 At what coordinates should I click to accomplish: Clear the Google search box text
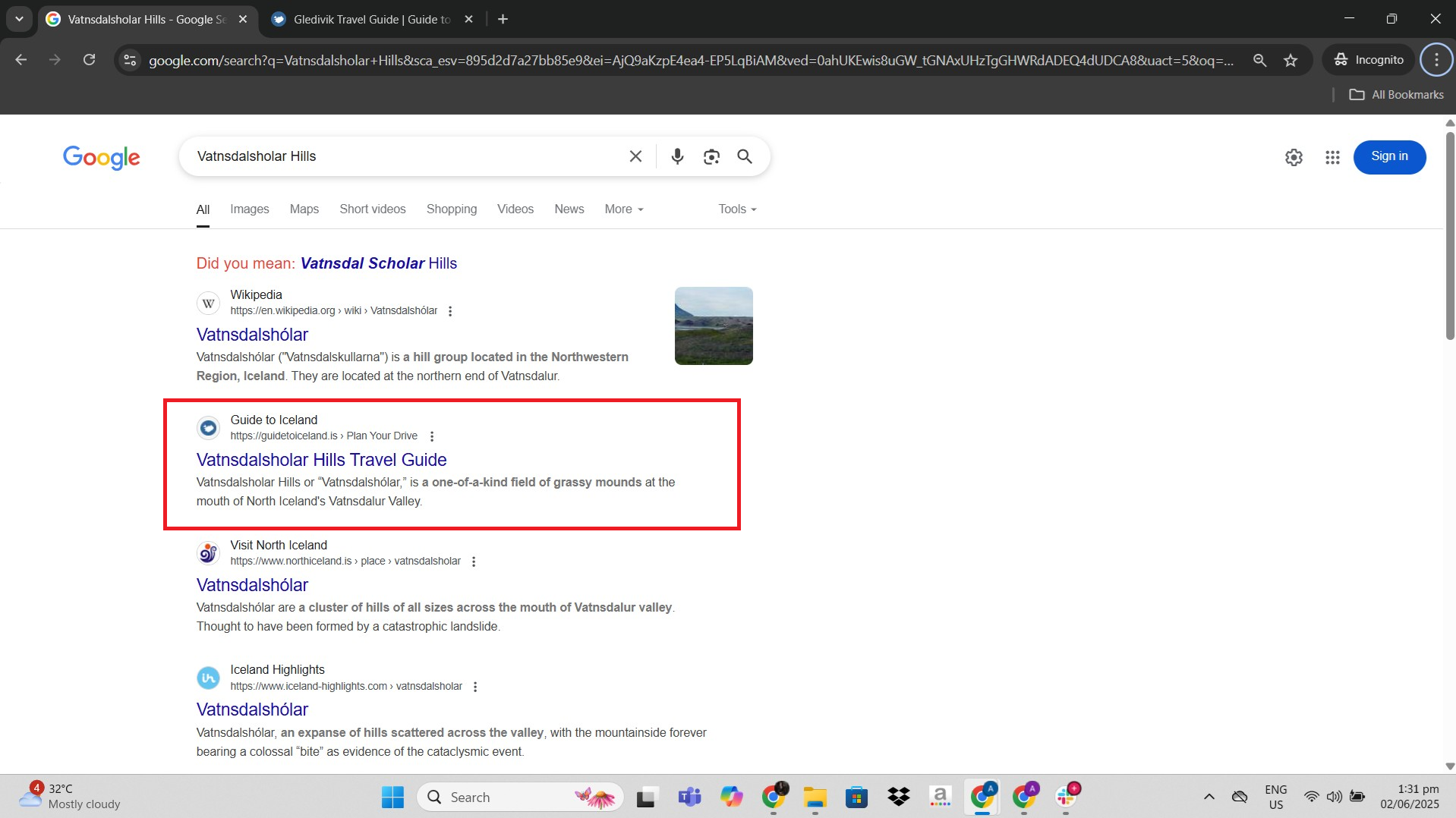635,156
